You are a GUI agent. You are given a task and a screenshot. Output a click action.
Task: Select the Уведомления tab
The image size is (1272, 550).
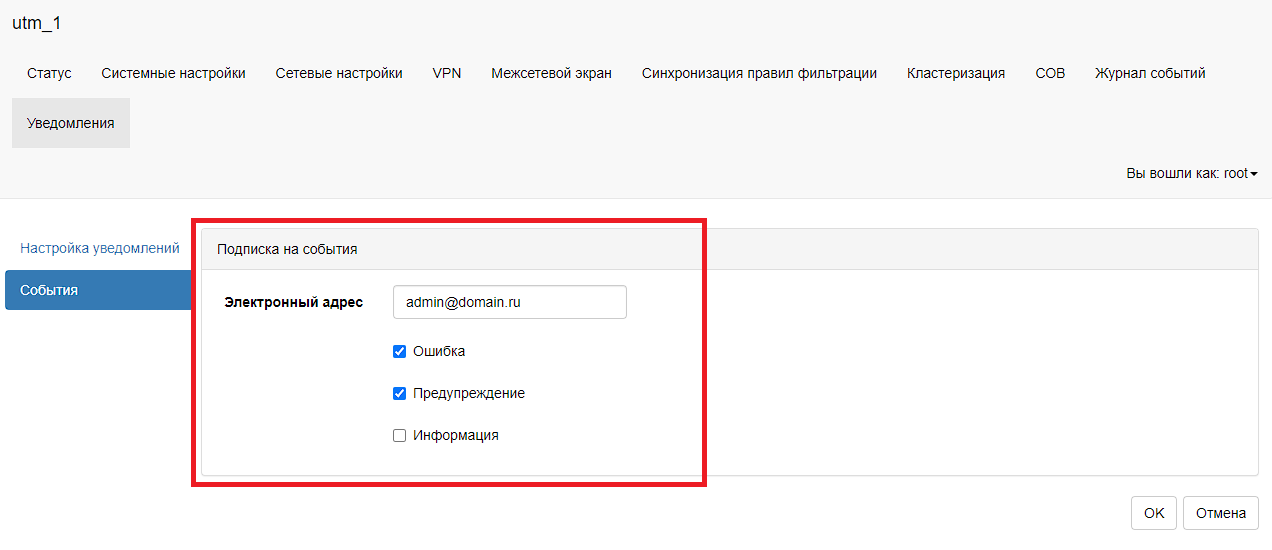[x=71, y=123]
